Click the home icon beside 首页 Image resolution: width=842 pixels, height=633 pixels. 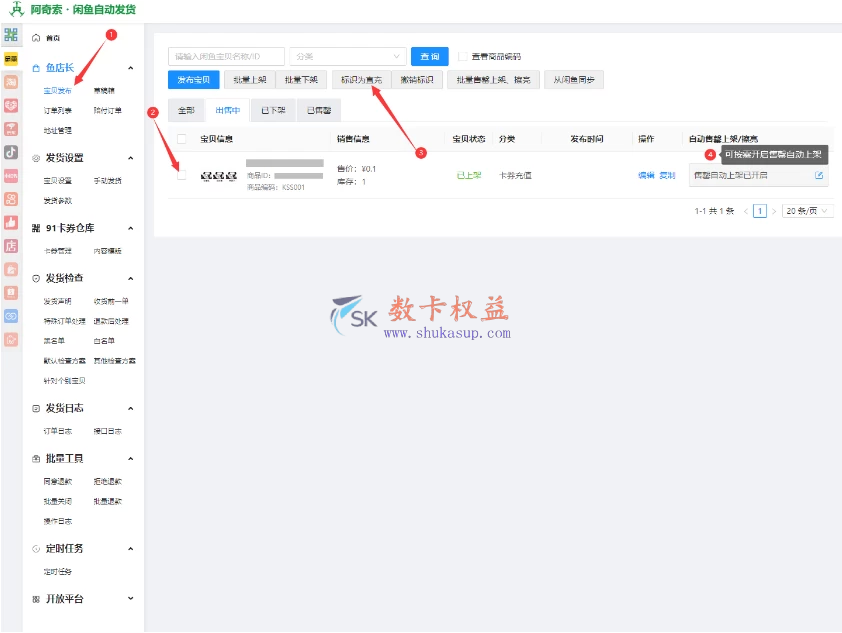point(36,38)
